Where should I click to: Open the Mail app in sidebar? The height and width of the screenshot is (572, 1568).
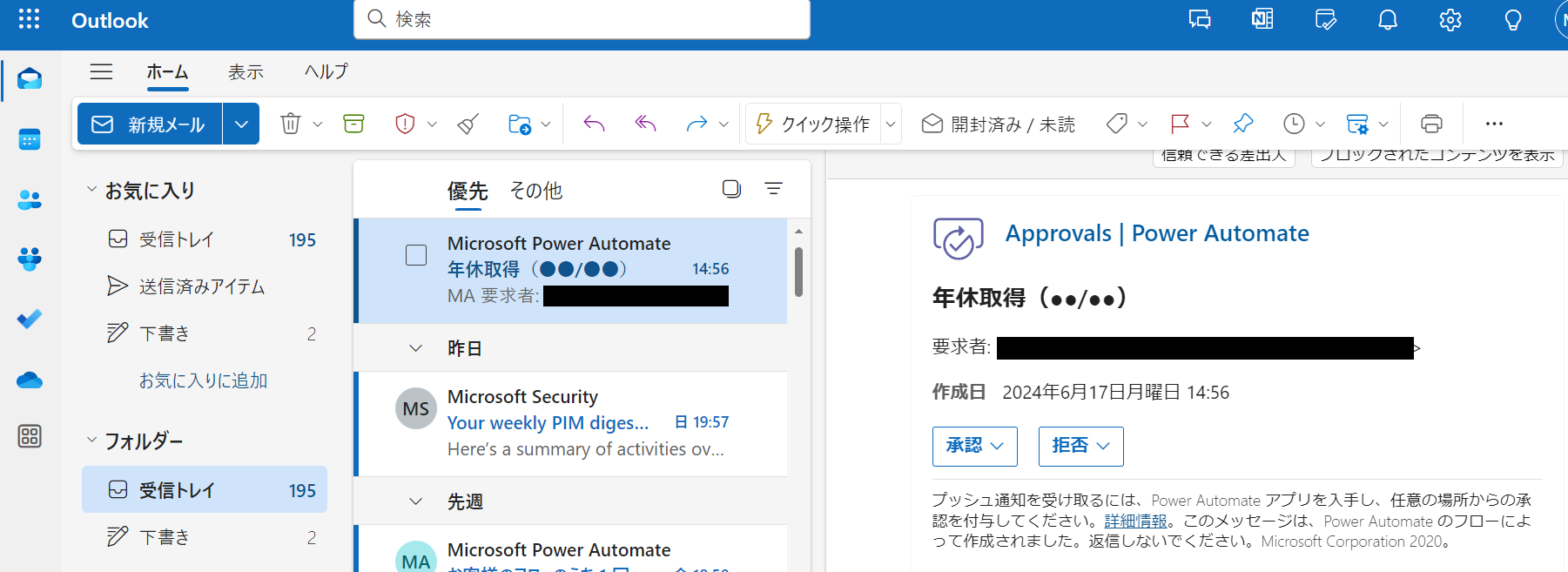point(30,79)
